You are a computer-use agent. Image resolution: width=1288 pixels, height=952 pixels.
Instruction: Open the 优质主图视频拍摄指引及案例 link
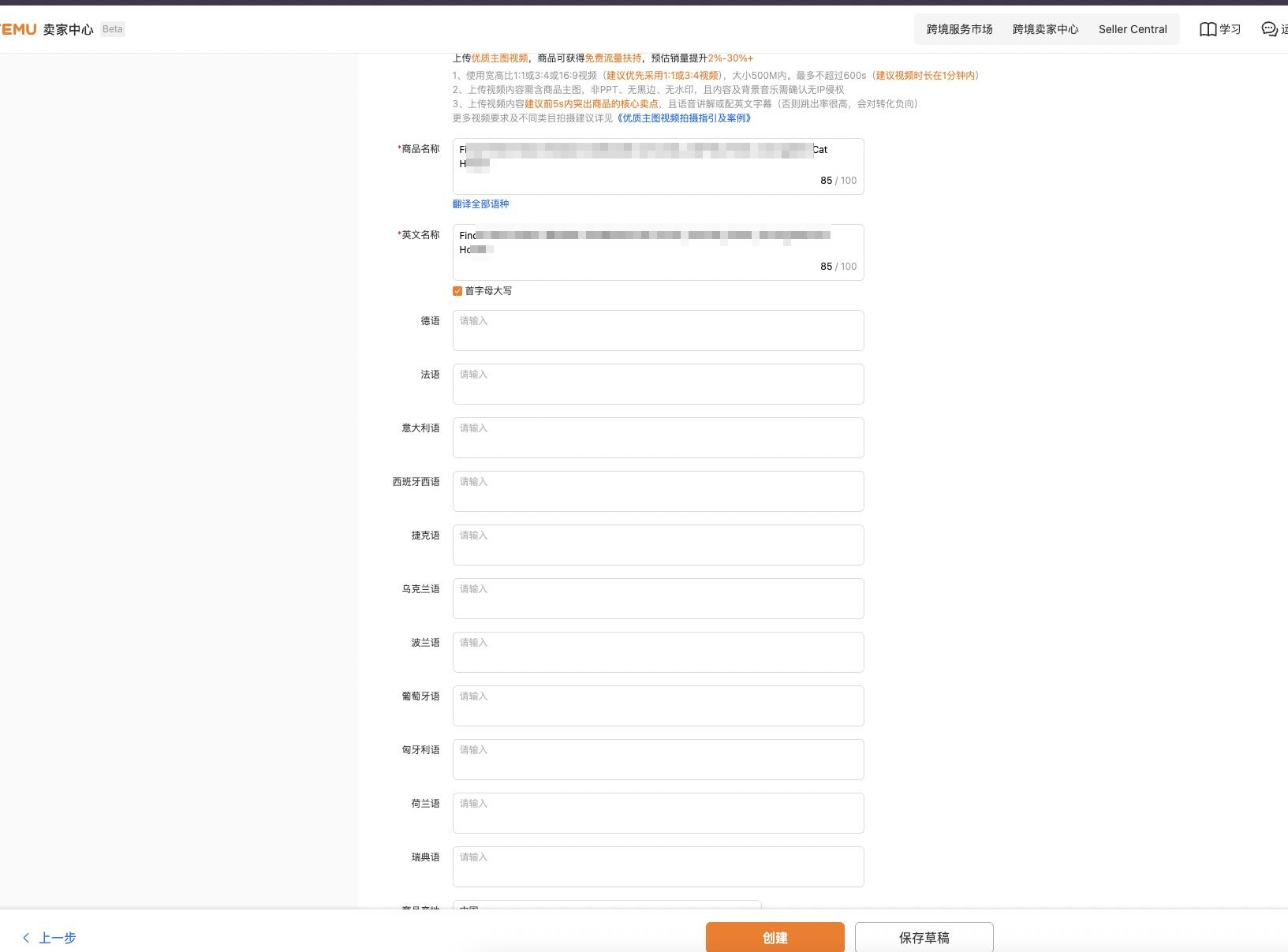tap(684, 118)
